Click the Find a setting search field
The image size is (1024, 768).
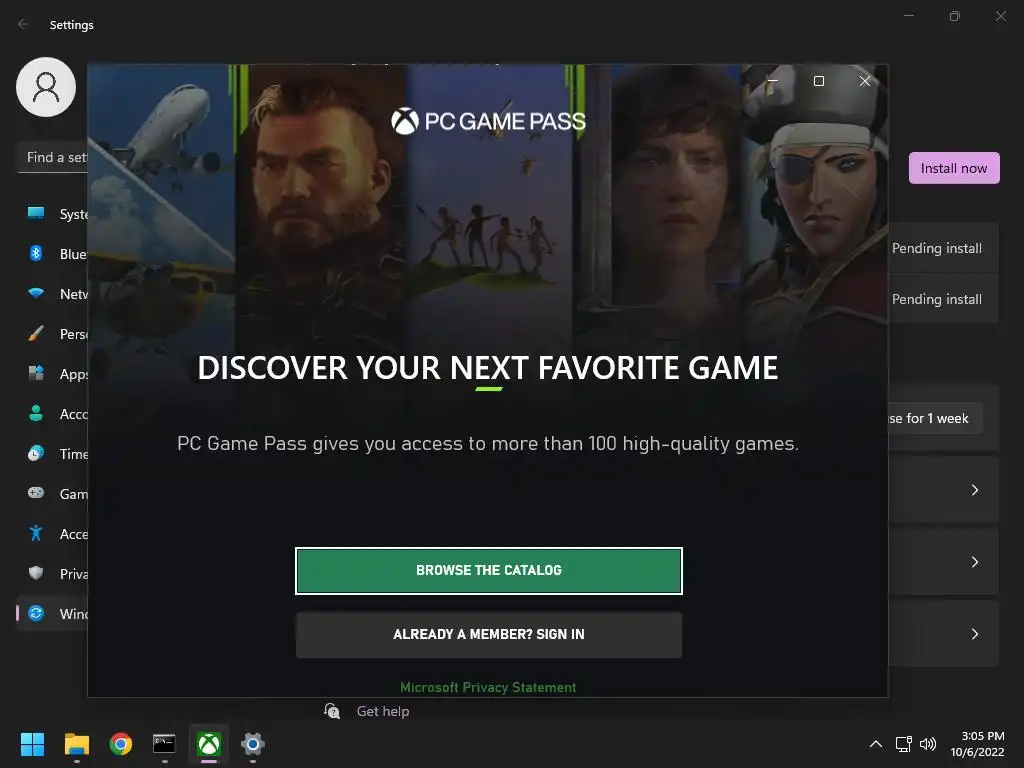pyautogui.click(x=53, y=157)
